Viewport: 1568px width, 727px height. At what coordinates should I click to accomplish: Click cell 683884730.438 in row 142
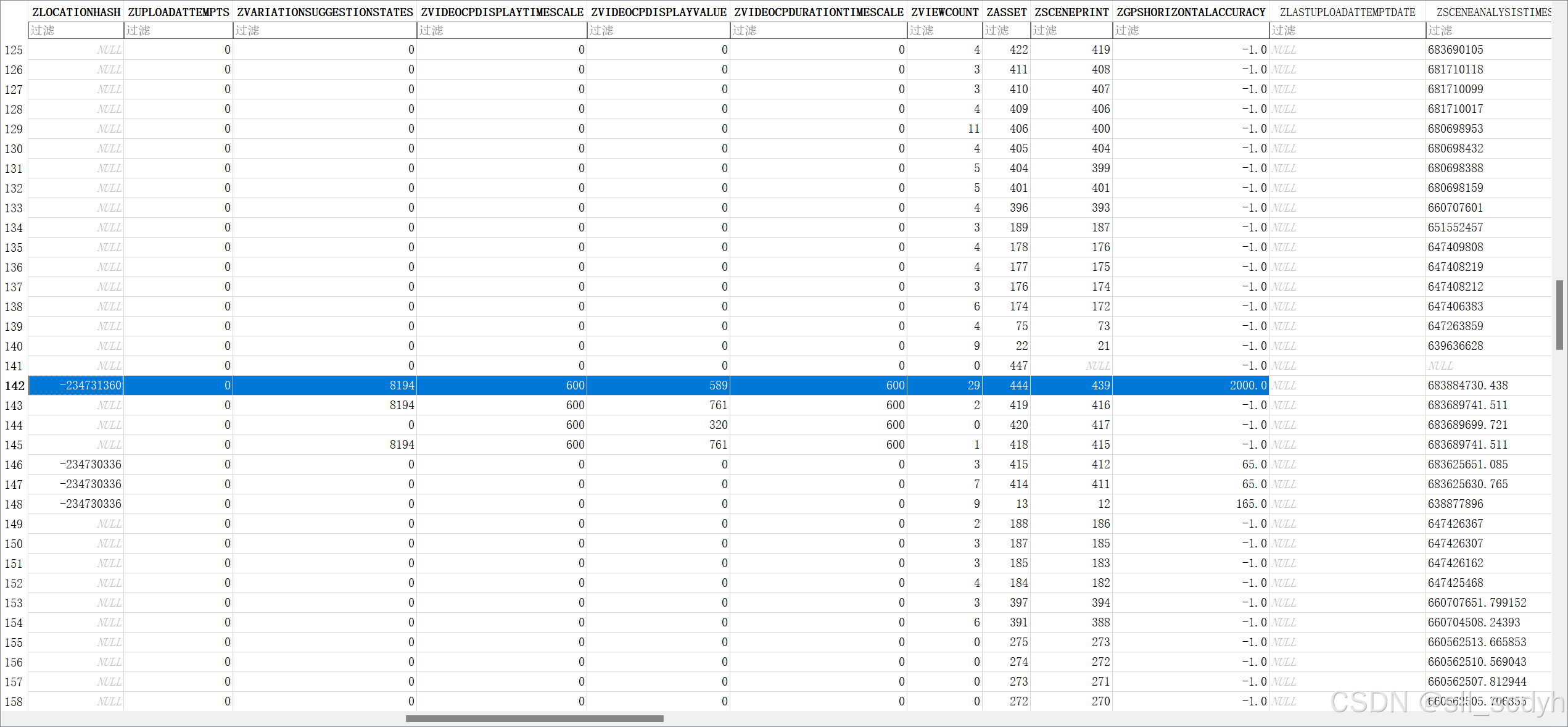point(1468,386)
